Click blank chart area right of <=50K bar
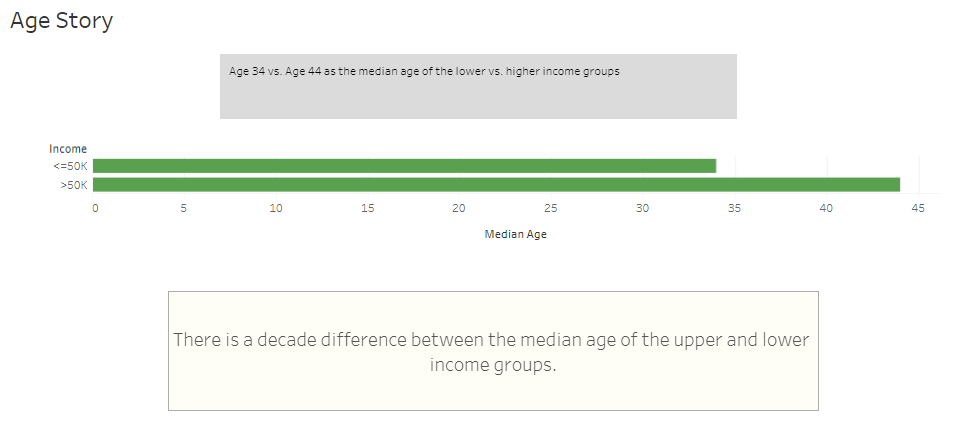This screenshot has height=421, width=953. click(x=820, y=166)
